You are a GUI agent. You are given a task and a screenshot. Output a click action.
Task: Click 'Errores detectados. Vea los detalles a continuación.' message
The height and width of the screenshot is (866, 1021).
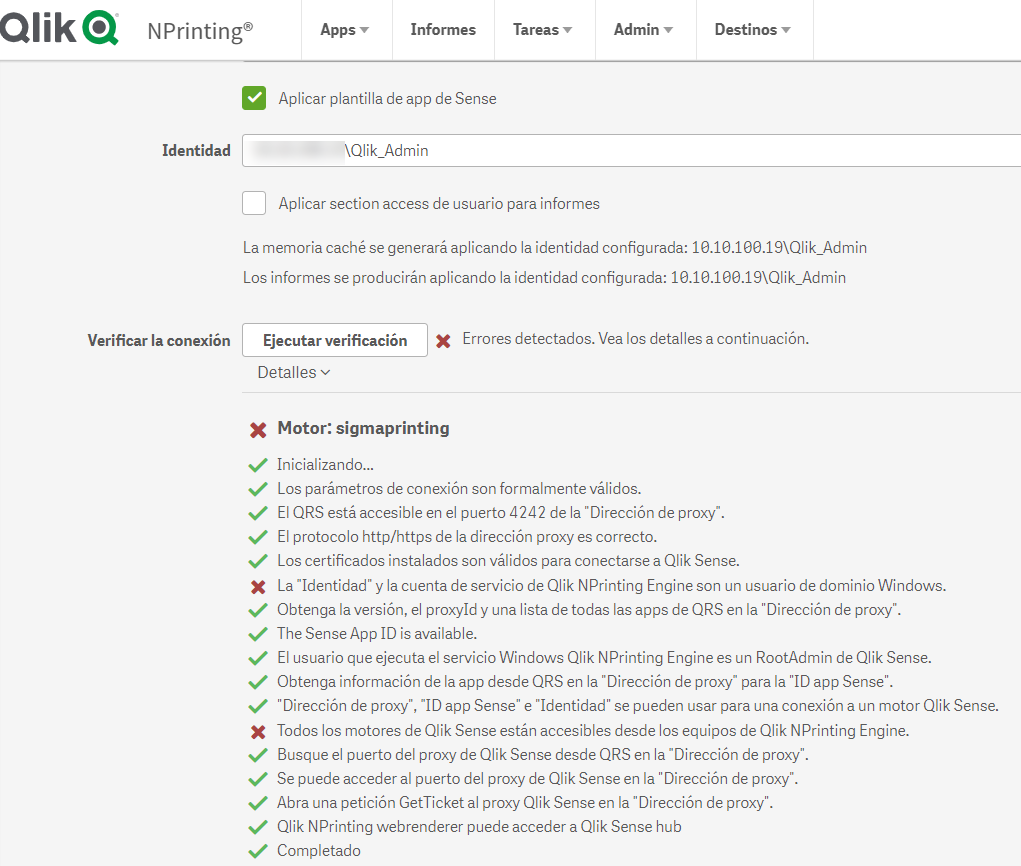pos(636,339)
